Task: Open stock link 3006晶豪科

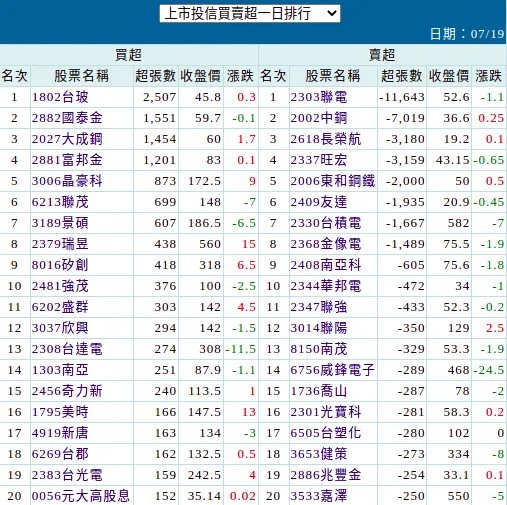Action: [67, 181]
